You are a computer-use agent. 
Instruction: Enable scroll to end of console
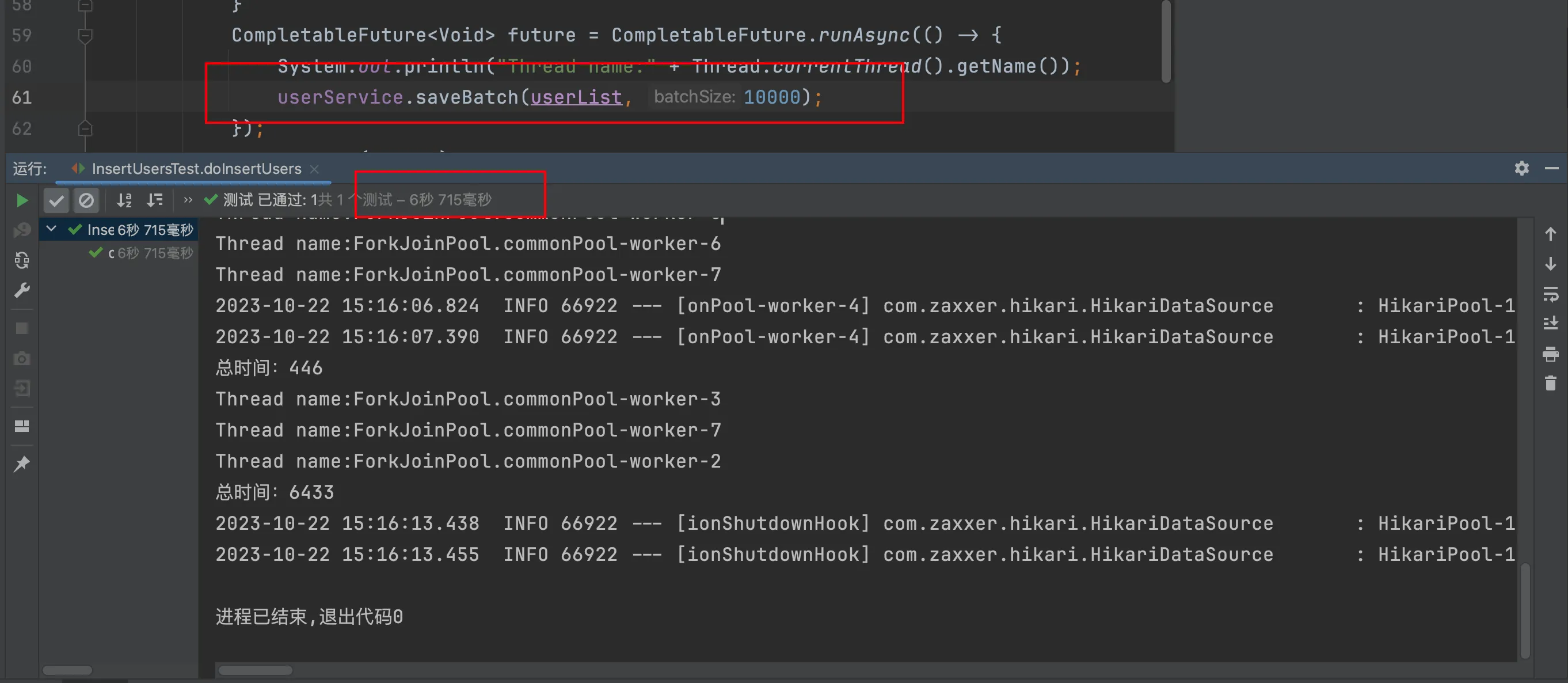(1550, 323)
